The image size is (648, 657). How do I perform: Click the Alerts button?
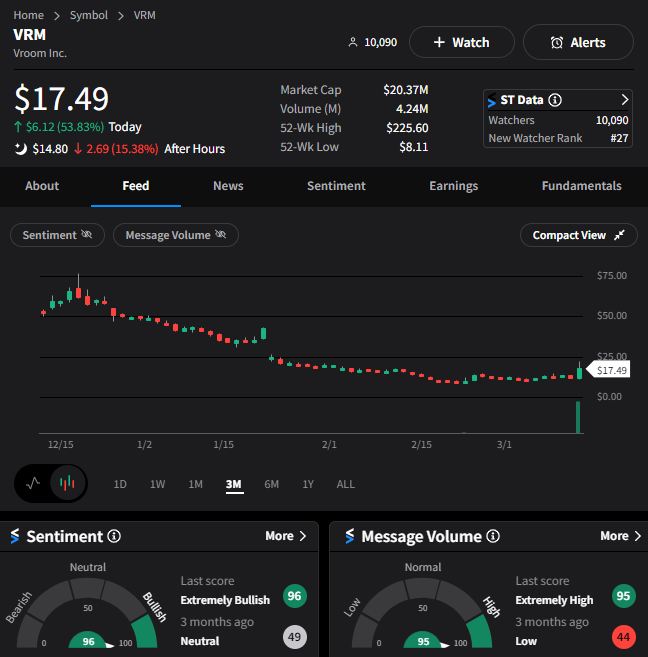(578, 42)
